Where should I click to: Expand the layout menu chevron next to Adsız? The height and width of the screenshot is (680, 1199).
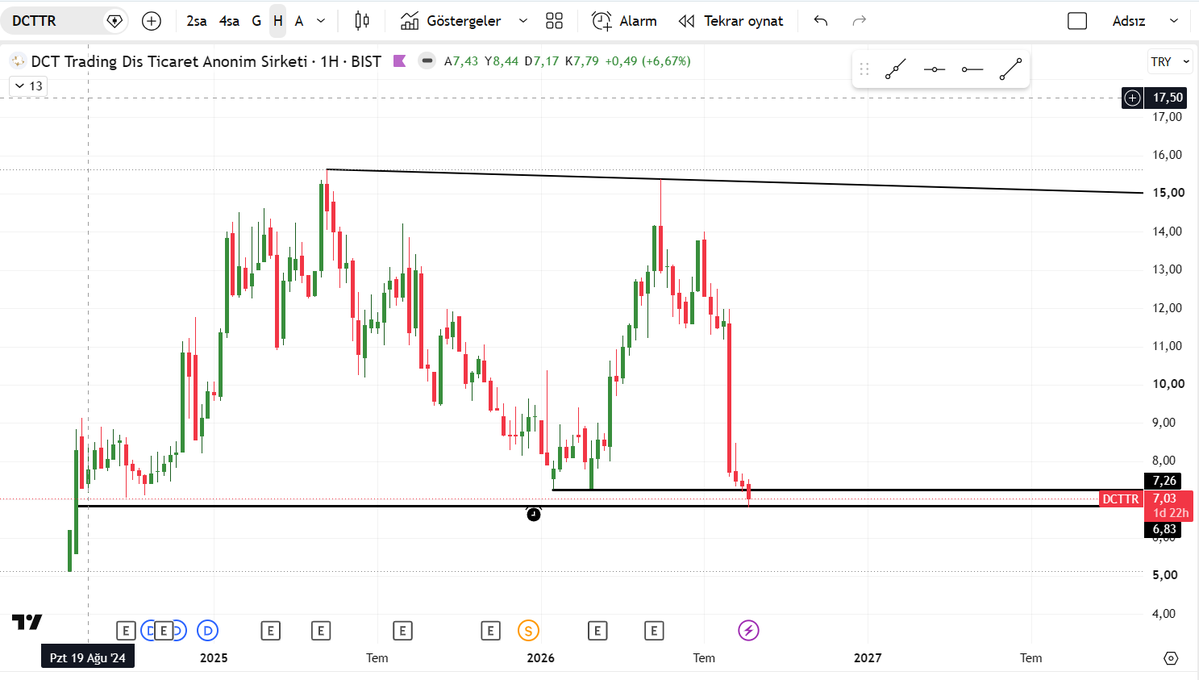(1174, 21)
